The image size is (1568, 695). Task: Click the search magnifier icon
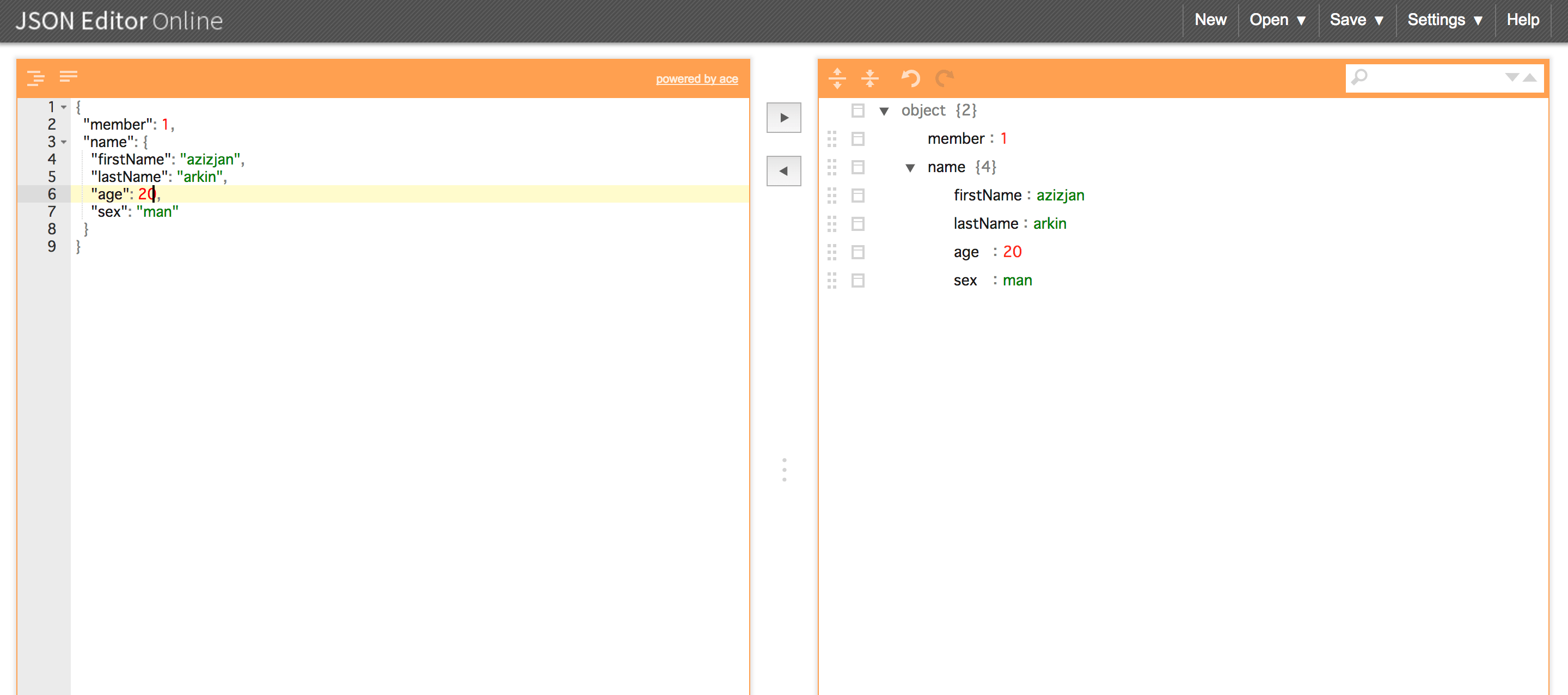click(x=1359, y=77)
